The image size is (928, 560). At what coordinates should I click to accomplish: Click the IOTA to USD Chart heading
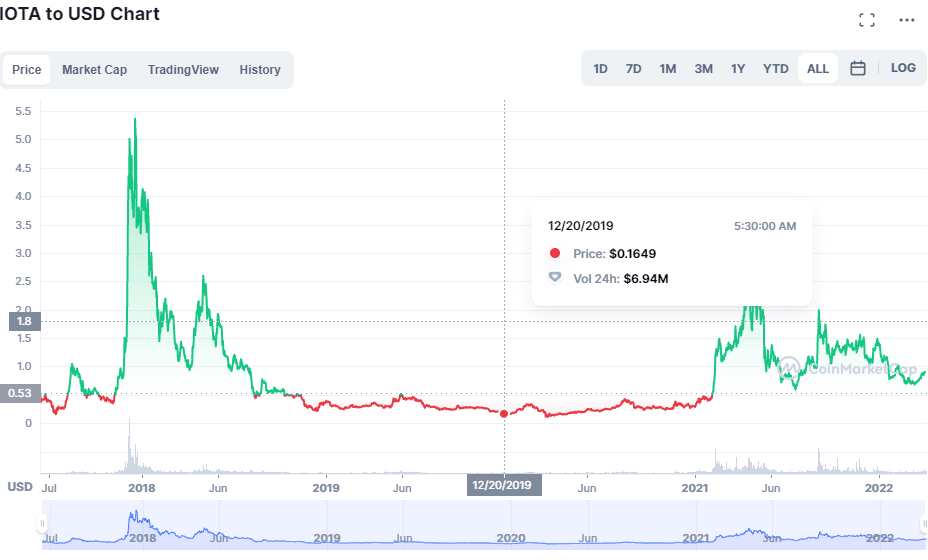click(x=80, y=14)
